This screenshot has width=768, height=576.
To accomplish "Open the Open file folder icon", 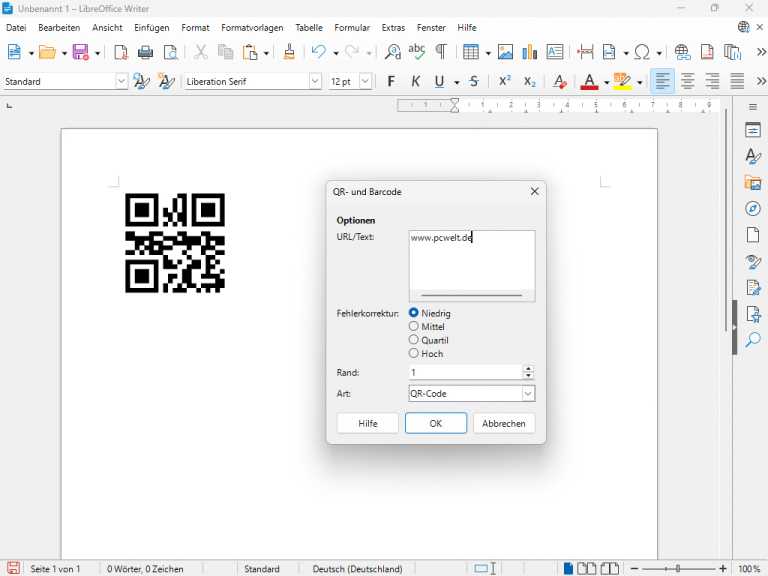I will (47, 51).
